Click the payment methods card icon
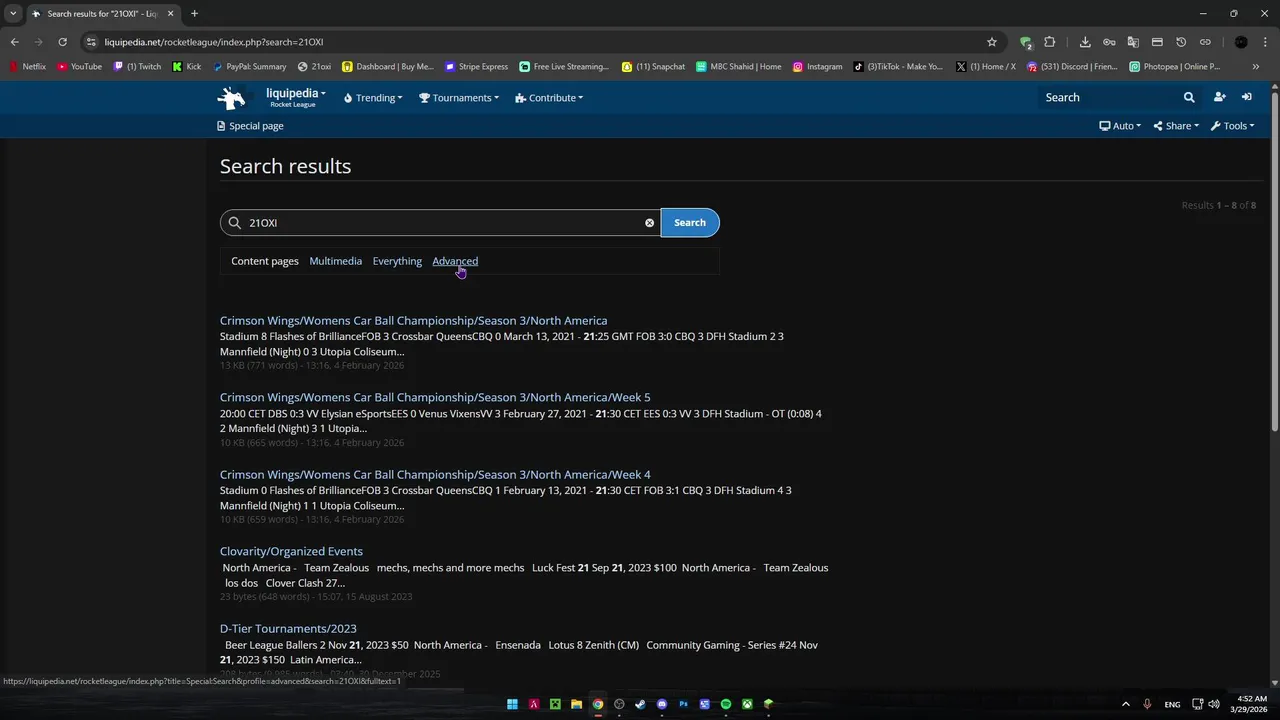The width and height of the screenshot is (1280, 720). pos(1157,42)
